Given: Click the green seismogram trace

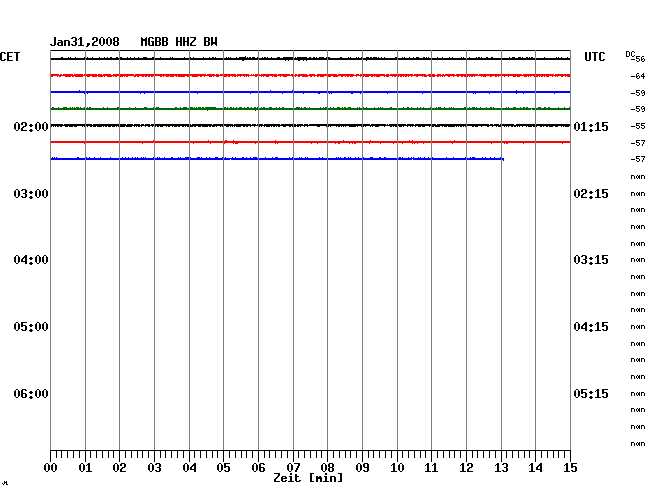Looking at the screenshot, I should click(310, 109).
